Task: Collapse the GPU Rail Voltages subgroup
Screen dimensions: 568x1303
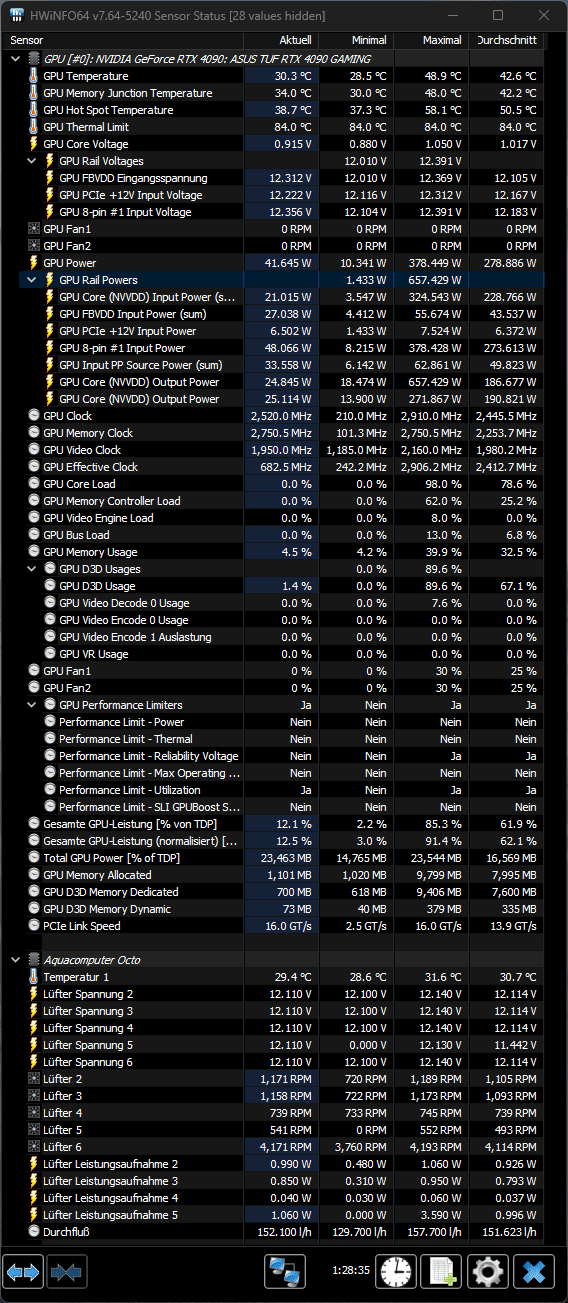Action: point(32,161)
